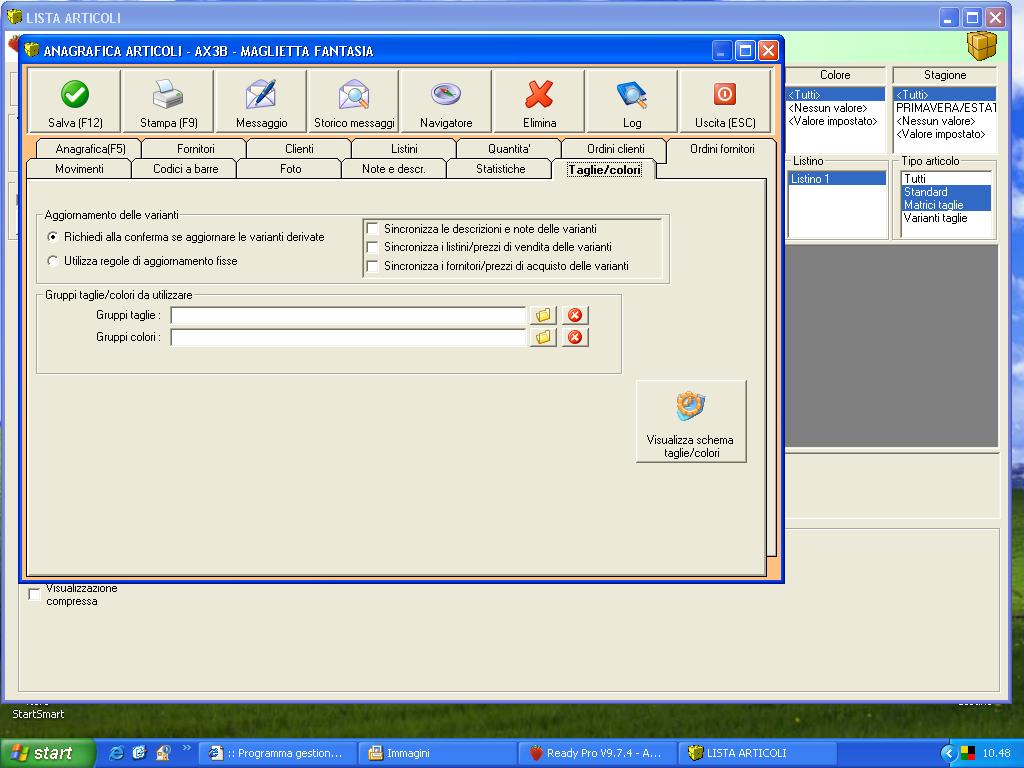The image size is (1024, 768).
Task: Switch to Movimenti tab
Action: 79,169
